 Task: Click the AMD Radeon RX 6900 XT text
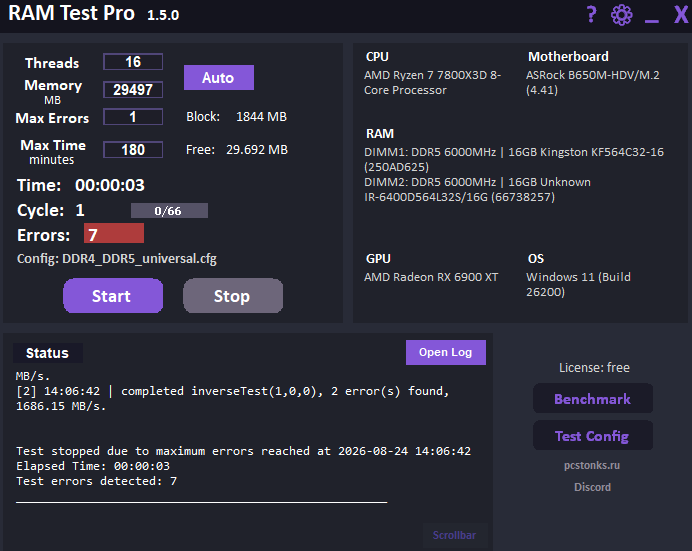[x=431, y=277]
